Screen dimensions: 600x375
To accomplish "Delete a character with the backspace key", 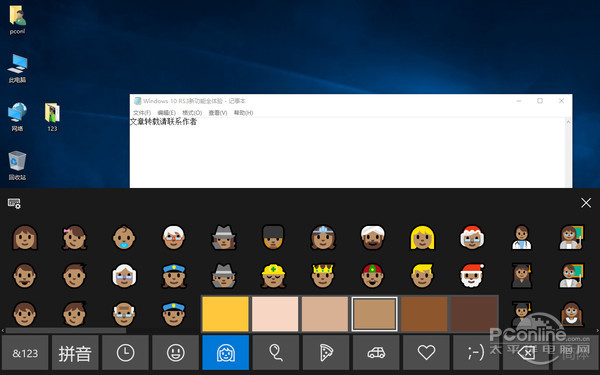I will [x=527, y=353].
